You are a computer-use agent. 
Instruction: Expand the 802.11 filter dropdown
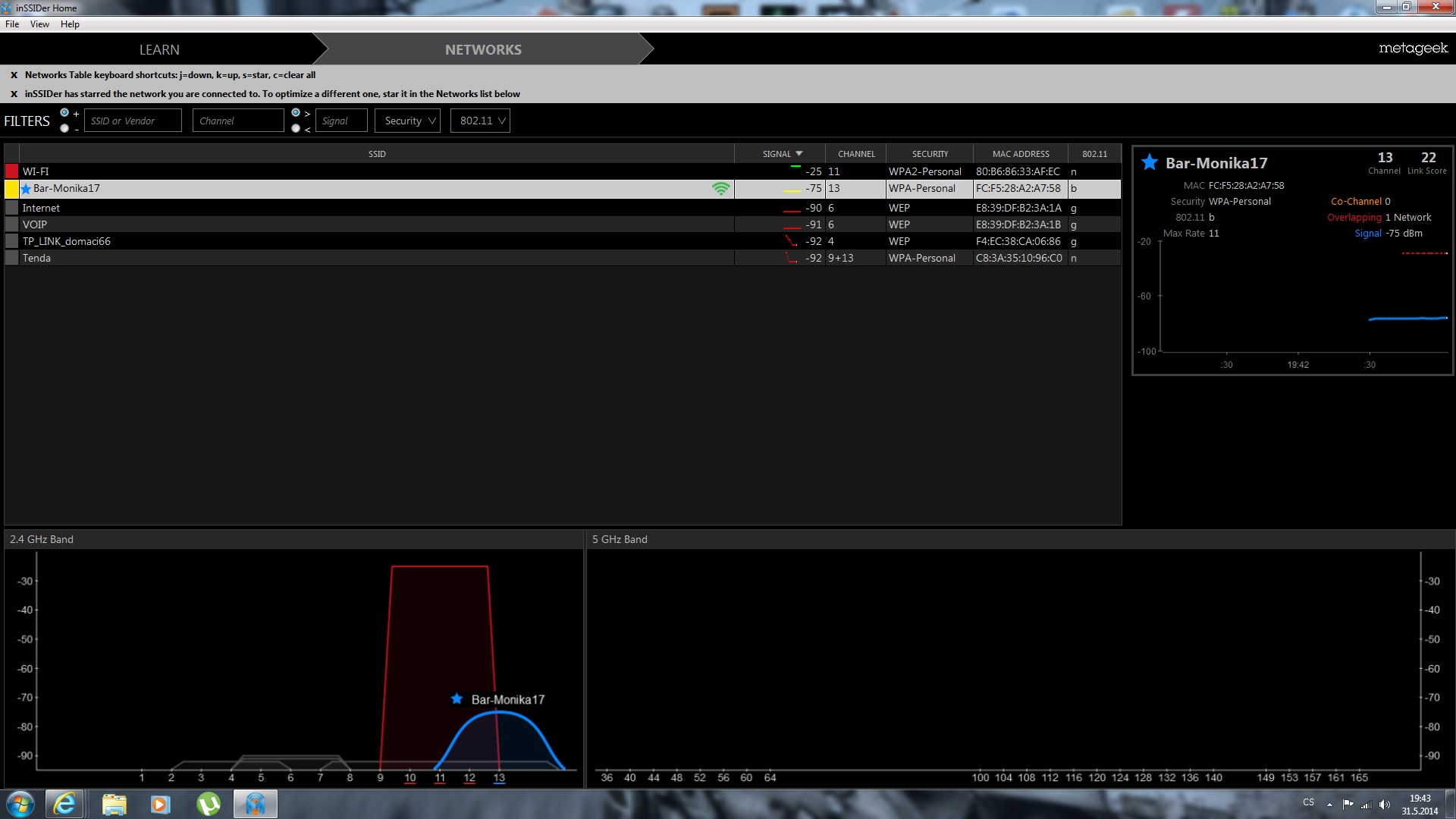click(481, 121)
